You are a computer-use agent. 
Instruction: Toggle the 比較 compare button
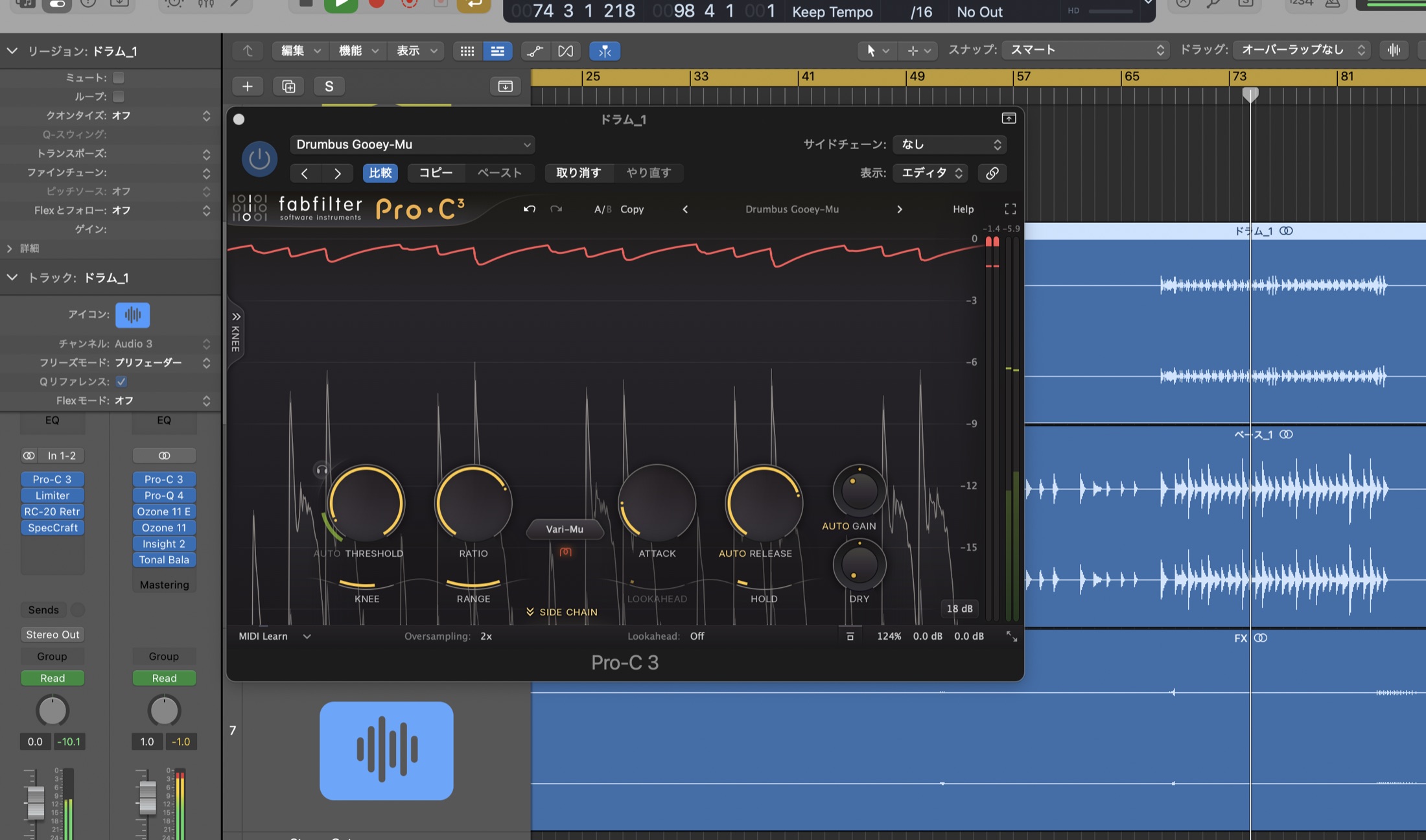click(380, 172)
